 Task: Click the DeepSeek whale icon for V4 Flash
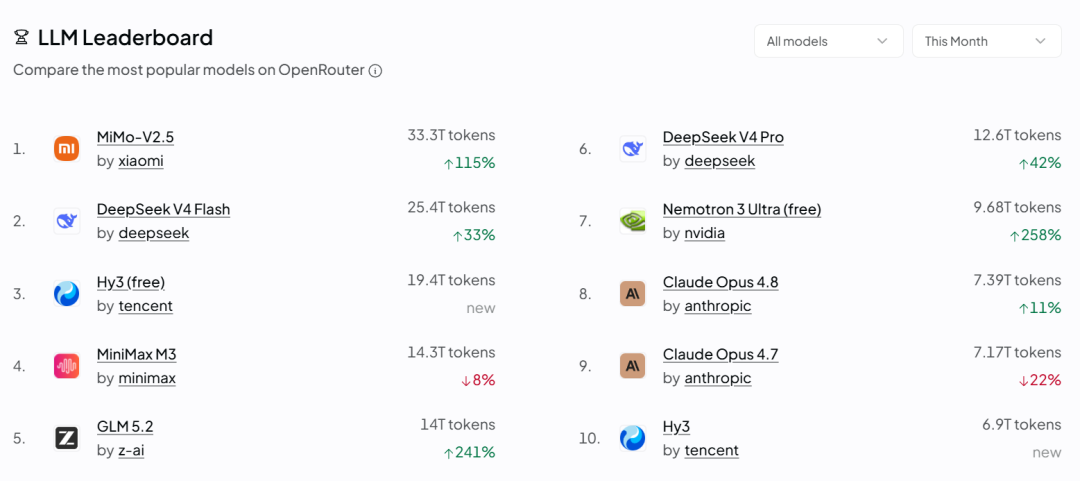coord(67,221)
